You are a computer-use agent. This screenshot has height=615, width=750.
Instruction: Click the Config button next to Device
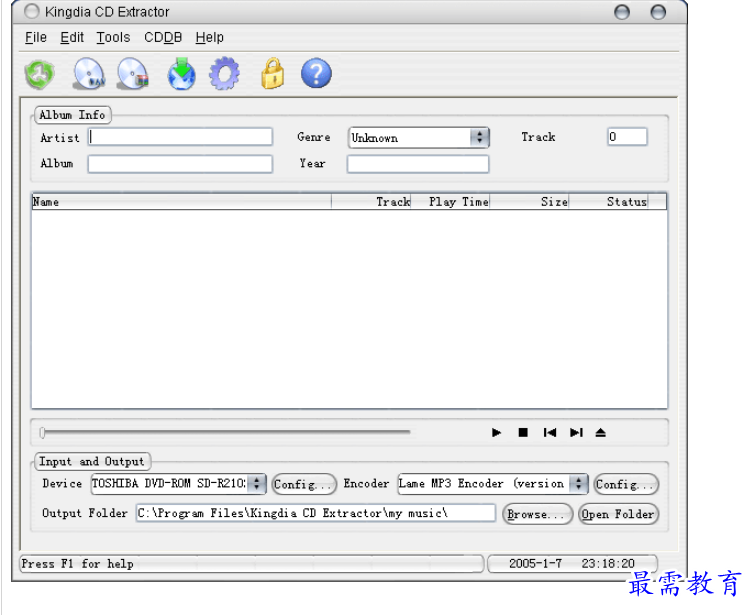click(x=304, y=484)
